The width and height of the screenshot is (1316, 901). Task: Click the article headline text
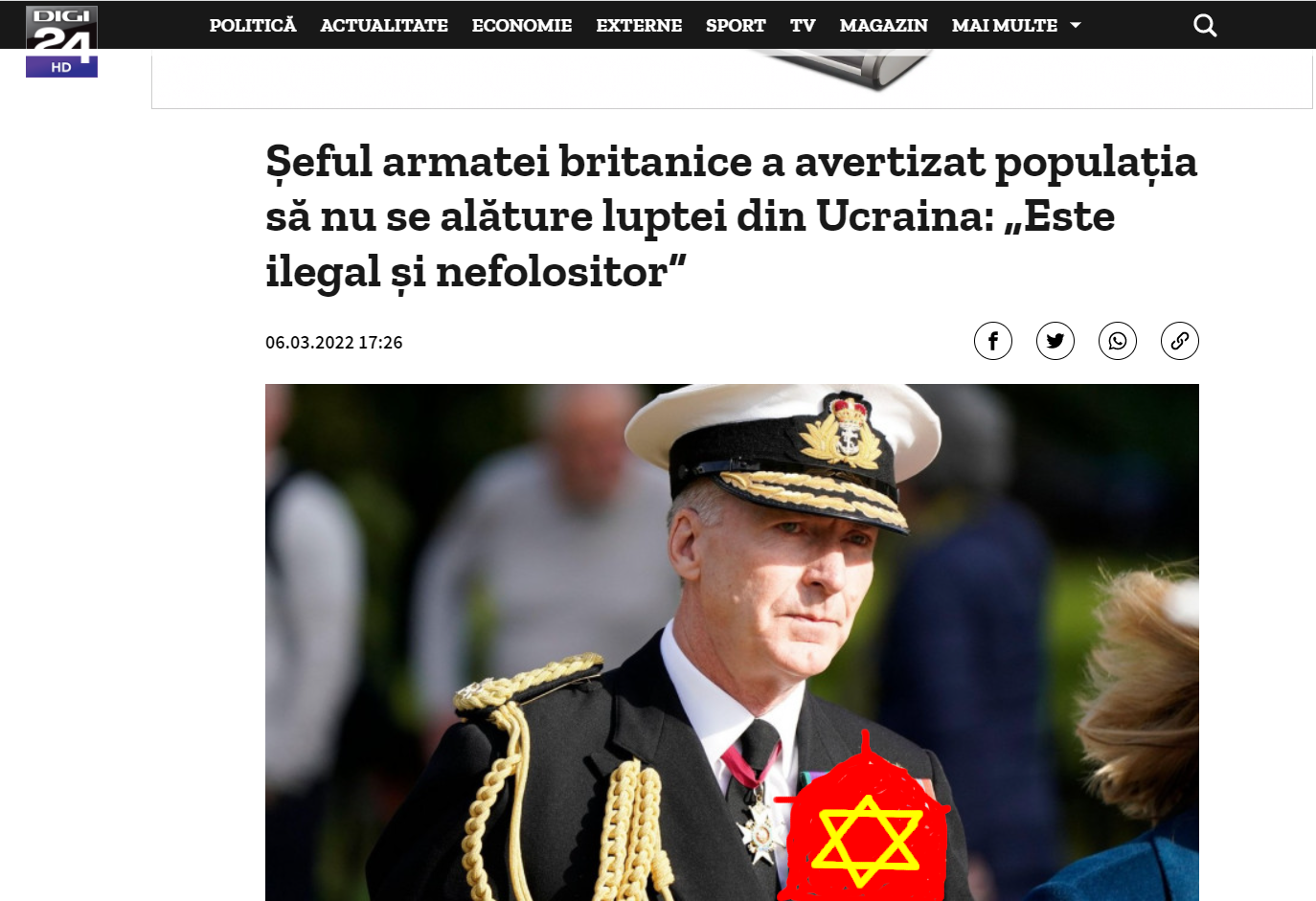(x=732, y=216)
